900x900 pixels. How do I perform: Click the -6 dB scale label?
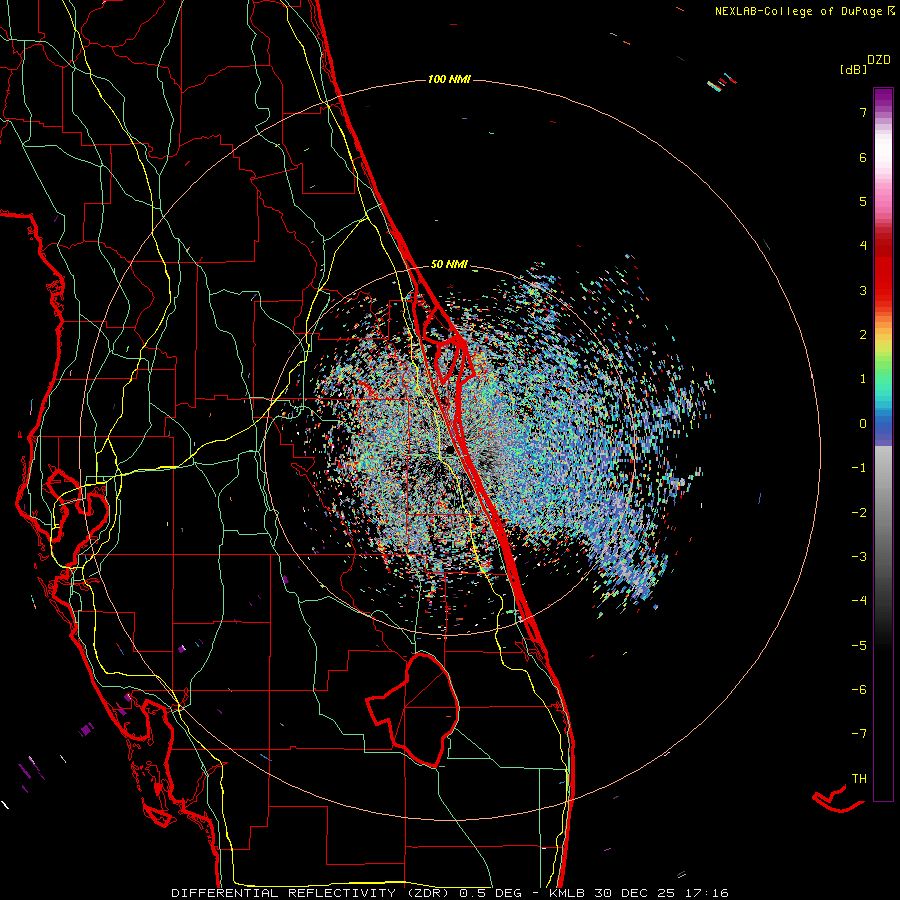[859, 689]
